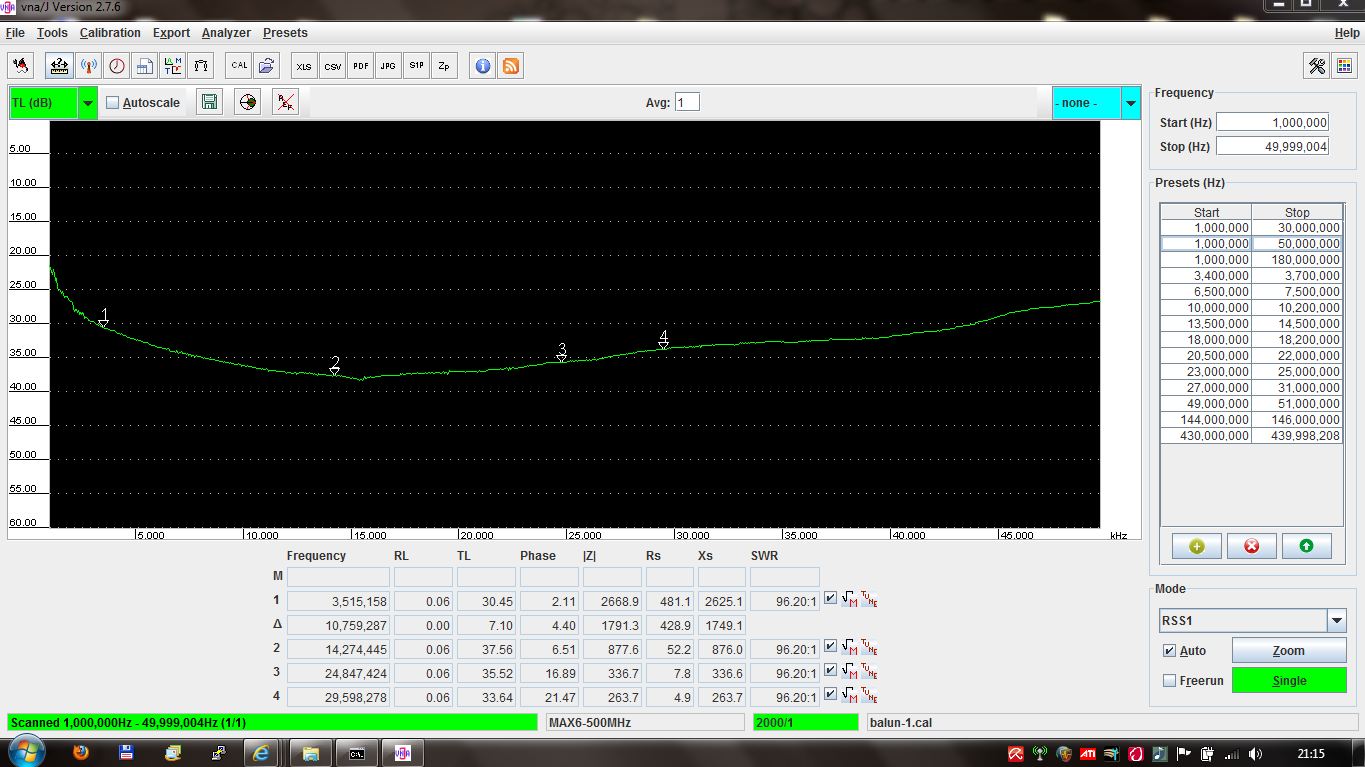
Task: Enable the Freerun checkbox
Action: coord(1169,680)
